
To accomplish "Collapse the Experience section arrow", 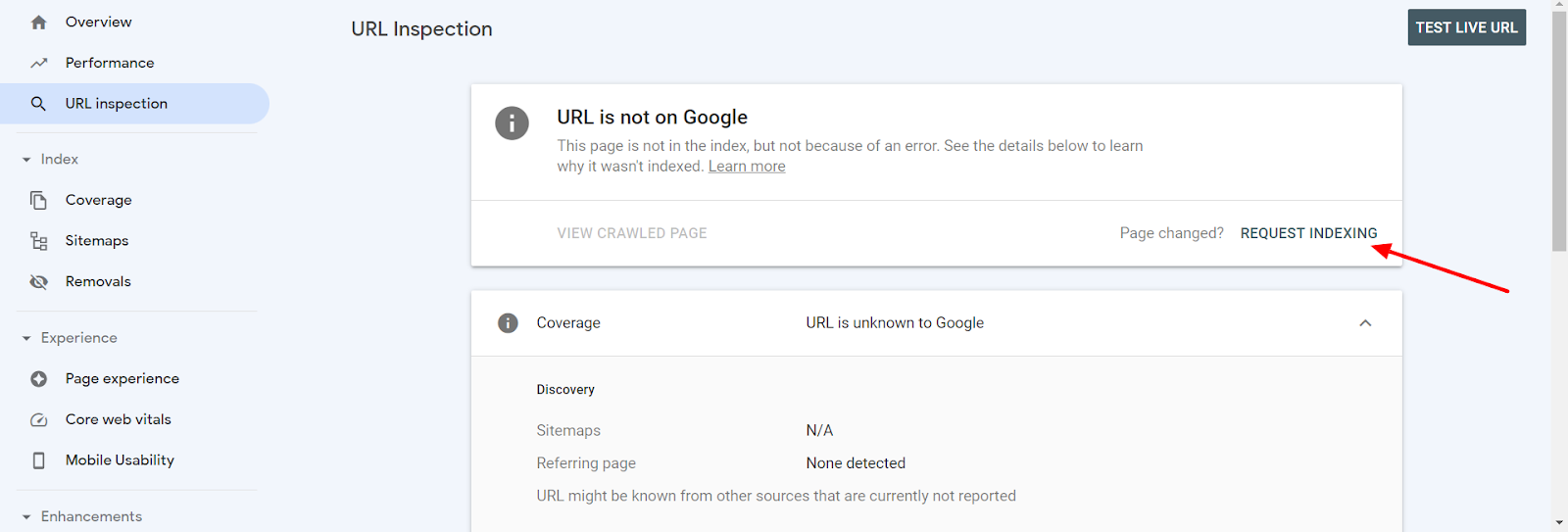I will (x=26, y=338).
